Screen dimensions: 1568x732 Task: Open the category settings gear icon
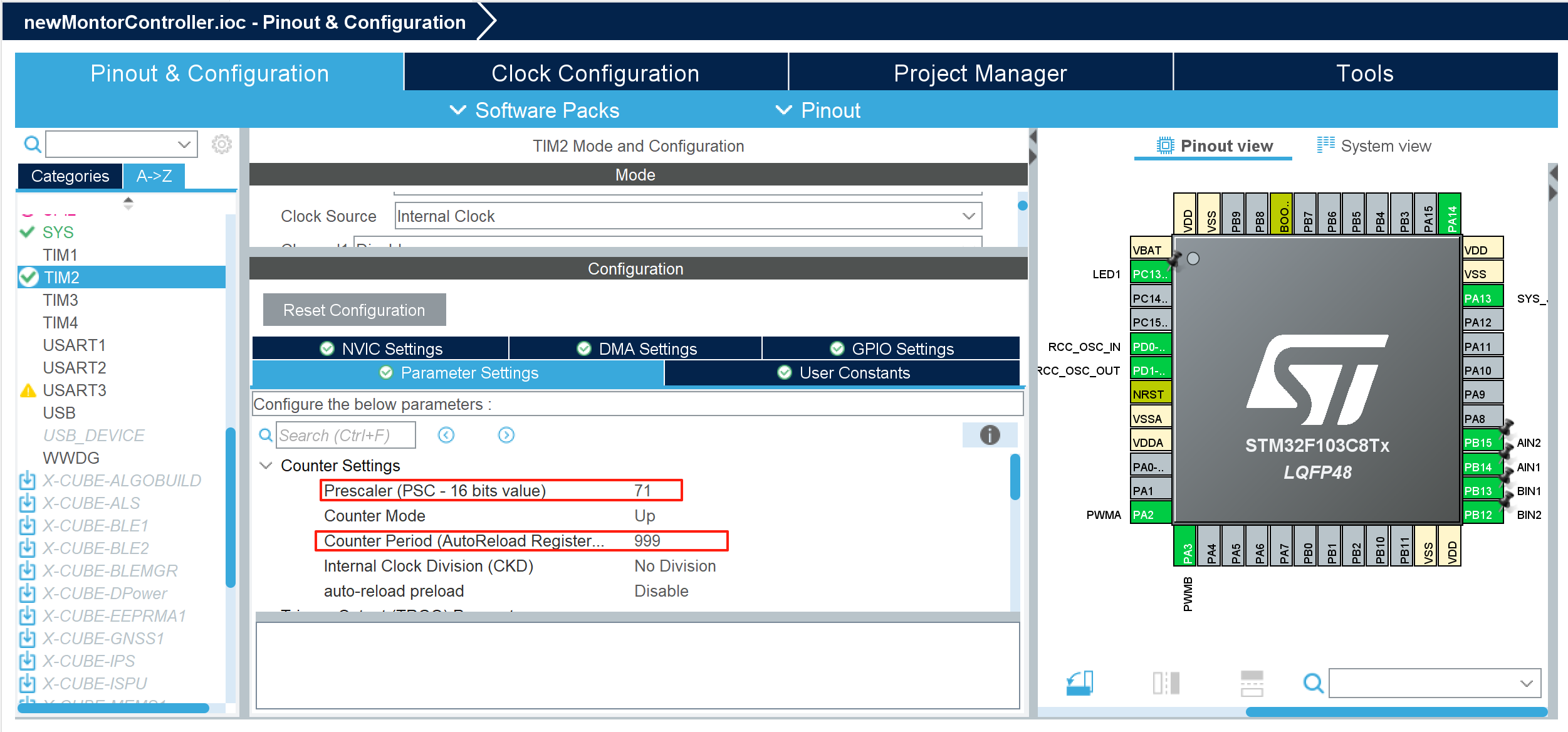pyautogui.click(x=221, y=145)
